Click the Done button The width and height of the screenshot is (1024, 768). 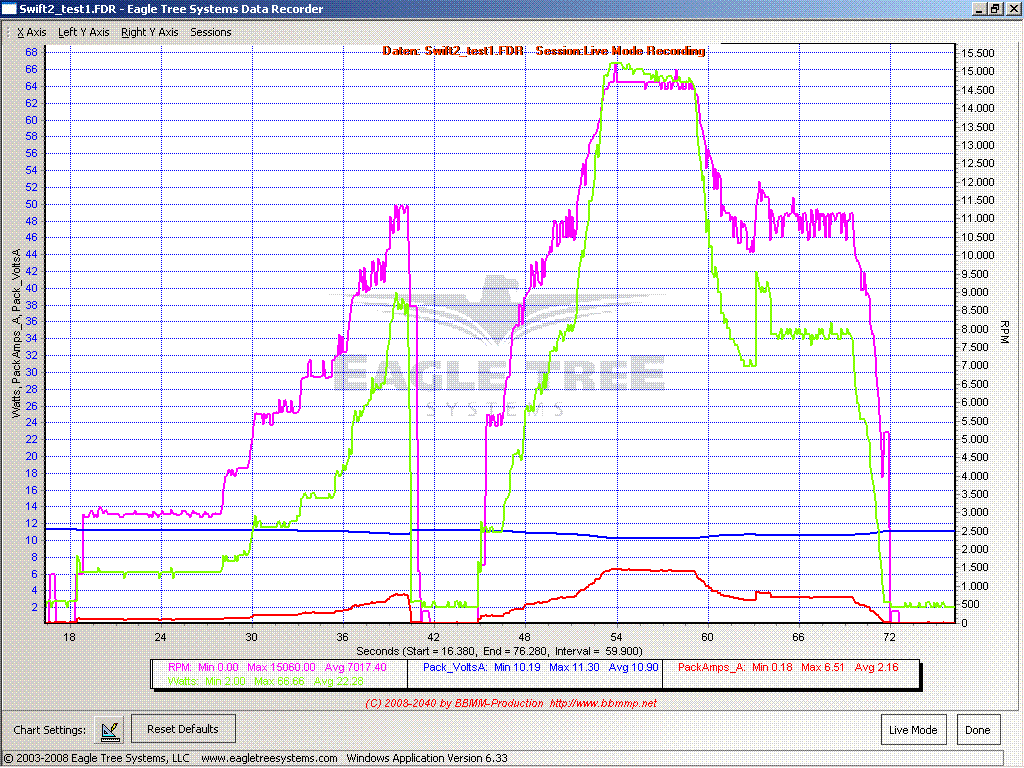click(x=977, y=730)
